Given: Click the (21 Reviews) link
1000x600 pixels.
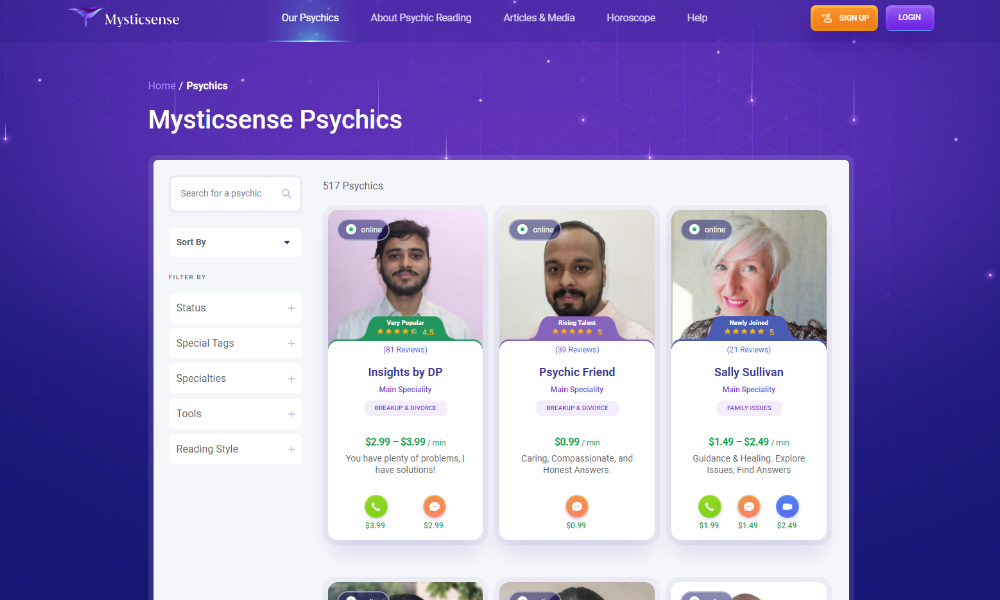Looking at the screenshot, I should 749,350.
